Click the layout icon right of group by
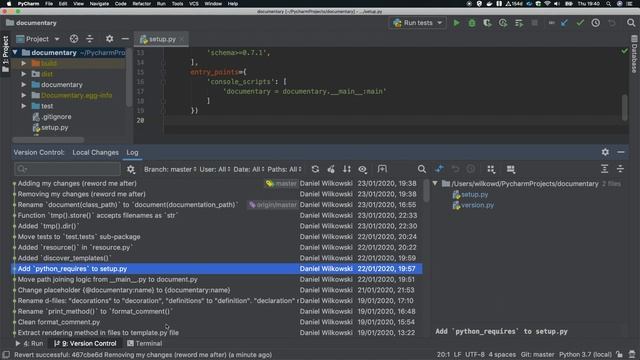Image resolution: width=640 pixels, height=360 pixels. (511, 169)
